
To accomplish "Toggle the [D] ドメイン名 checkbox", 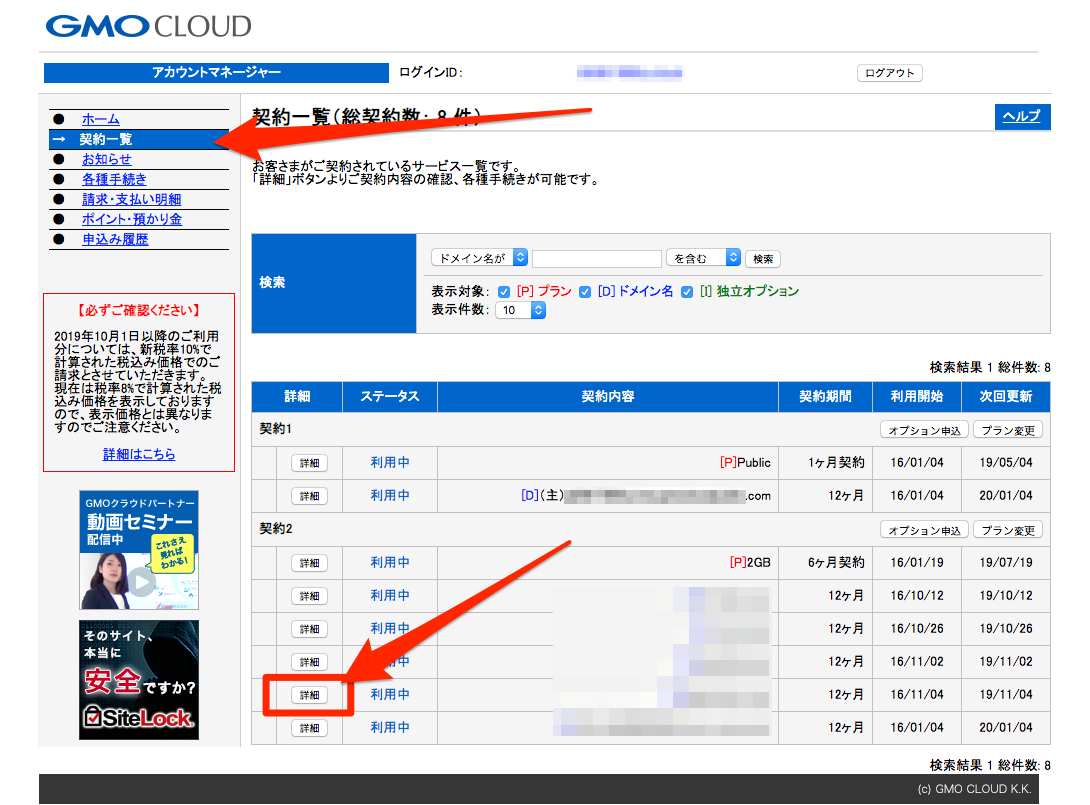I will [x=585, y=292].
